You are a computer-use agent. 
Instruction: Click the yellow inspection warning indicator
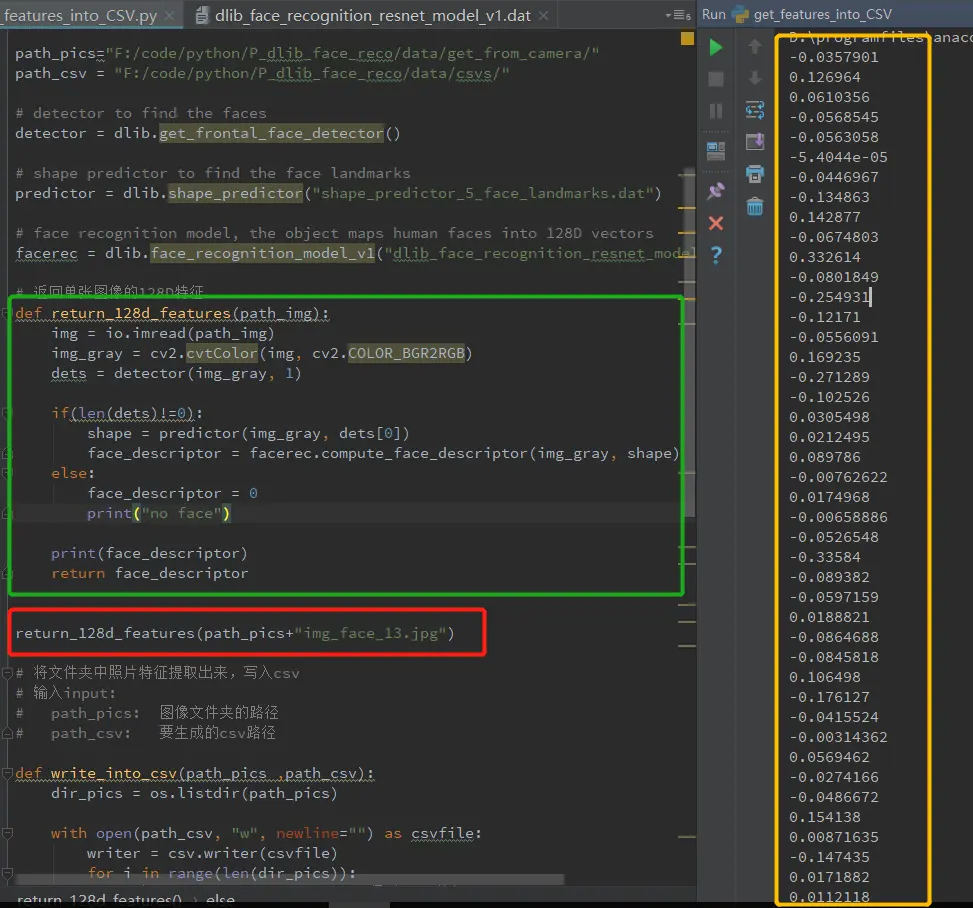tap(687, 38)
